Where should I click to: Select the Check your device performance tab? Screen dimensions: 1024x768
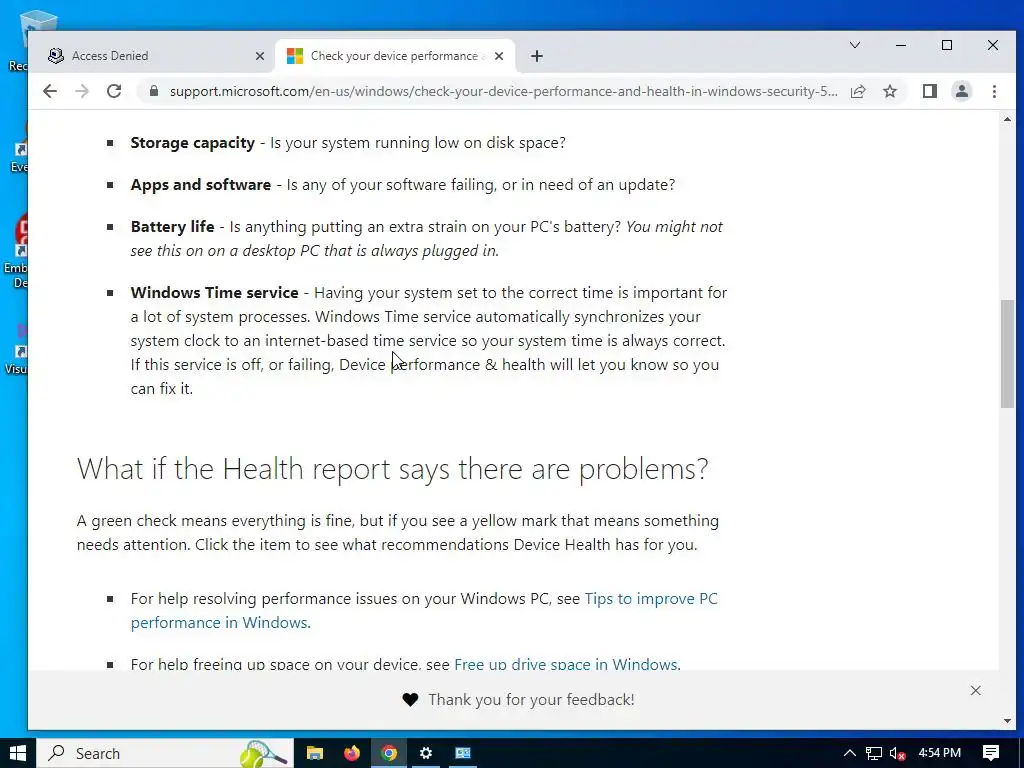point(395,56)
